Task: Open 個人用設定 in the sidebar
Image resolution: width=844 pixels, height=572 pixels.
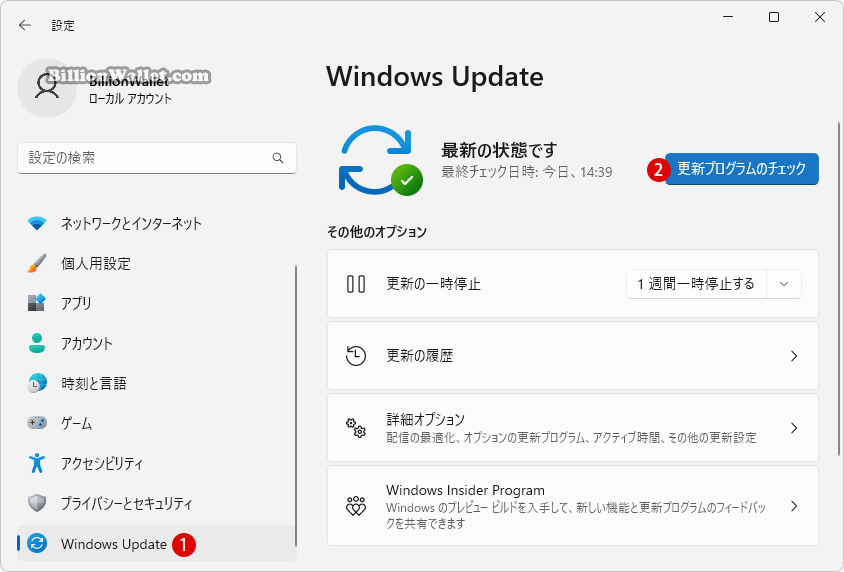Action: (x=156, y=263)
